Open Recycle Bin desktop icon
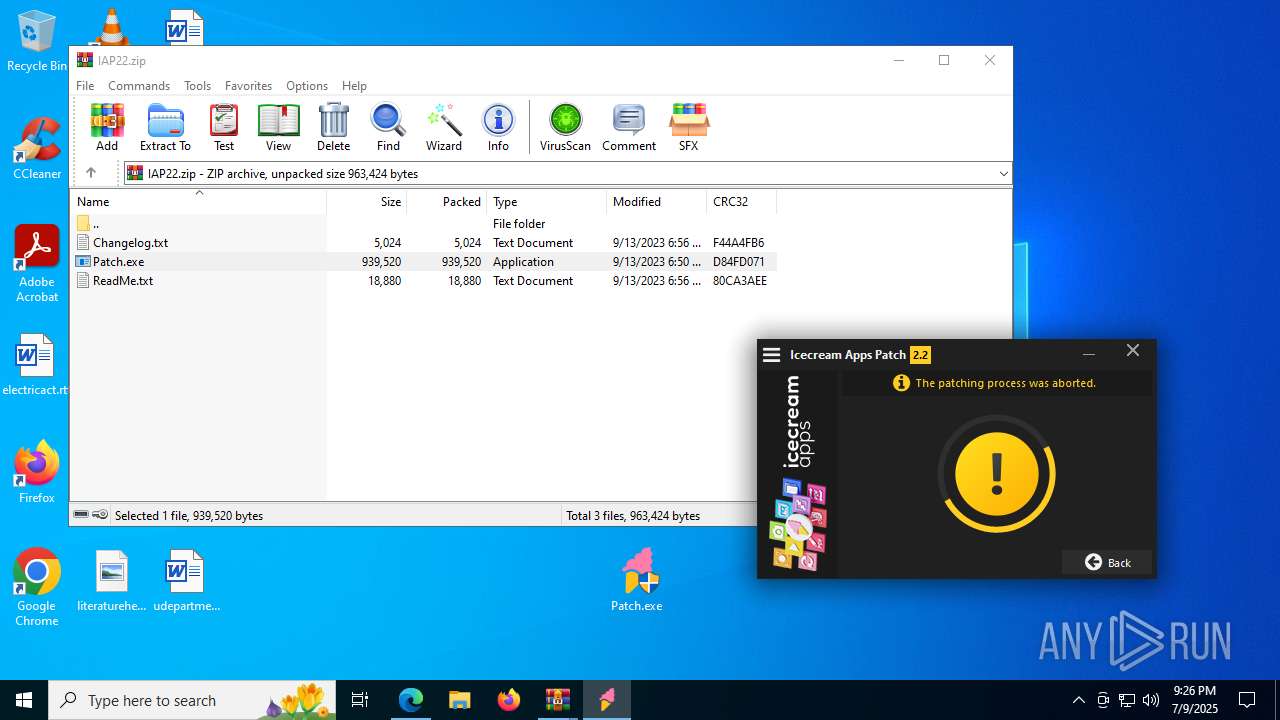Image resolution: width=1280 pixels, height=720 pixels. (37, 42)
